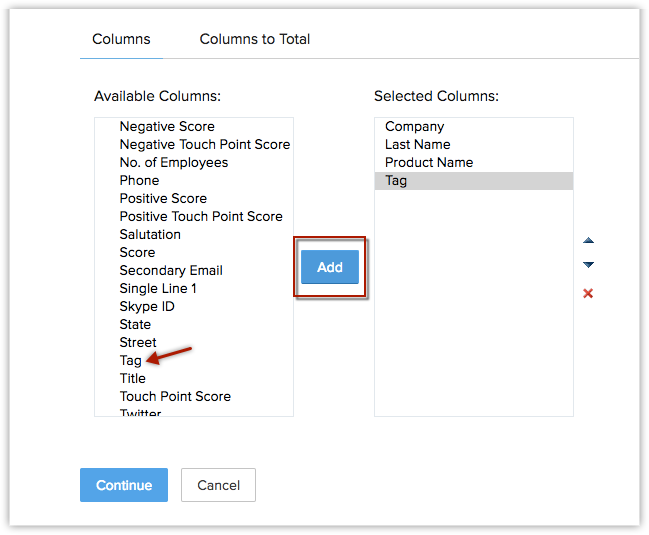Select Company in Selected Columns
This screenshot has width=649, height=535.
point(414,126)
